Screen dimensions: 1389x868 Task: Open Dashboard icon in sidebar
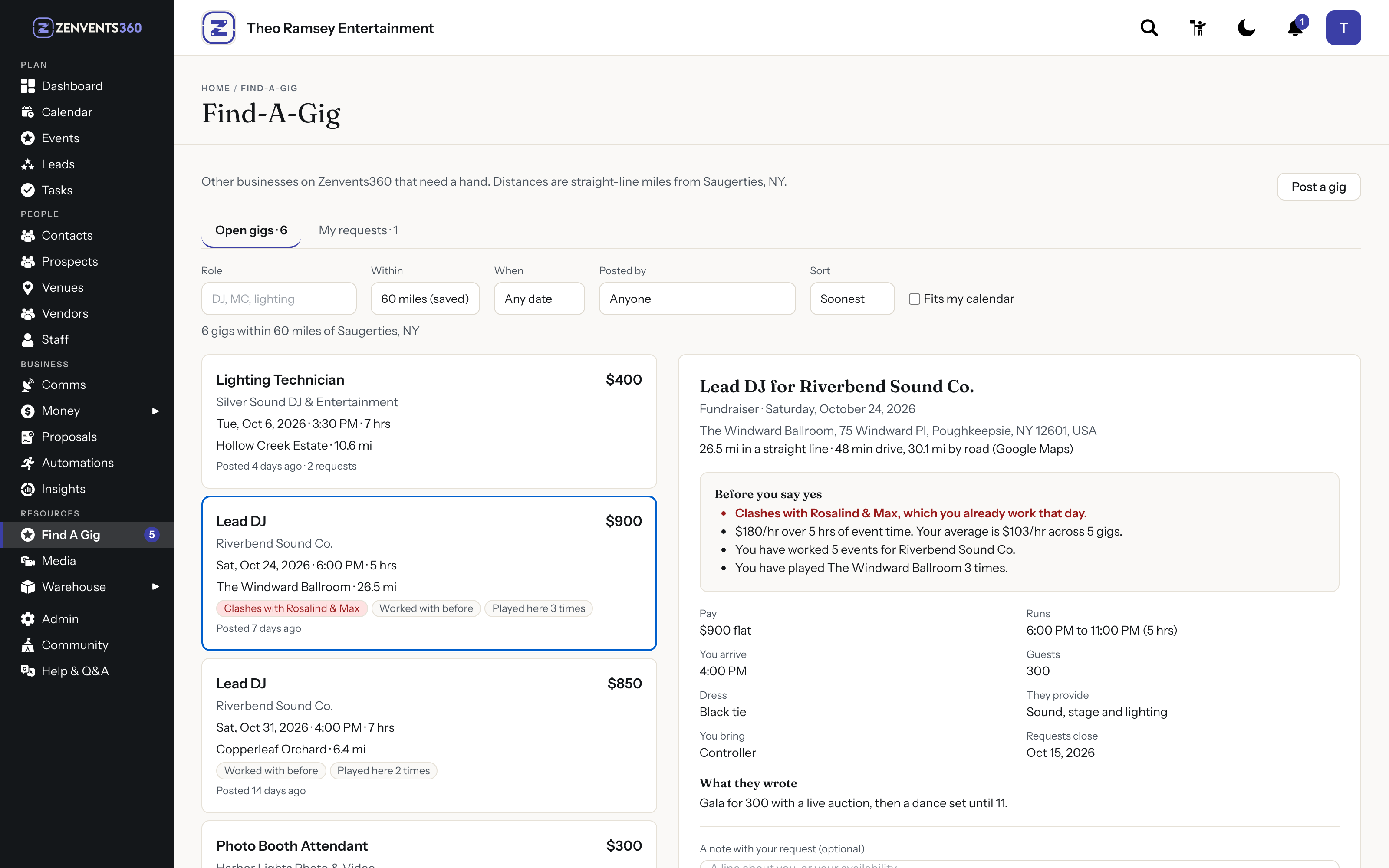[27, 86]
